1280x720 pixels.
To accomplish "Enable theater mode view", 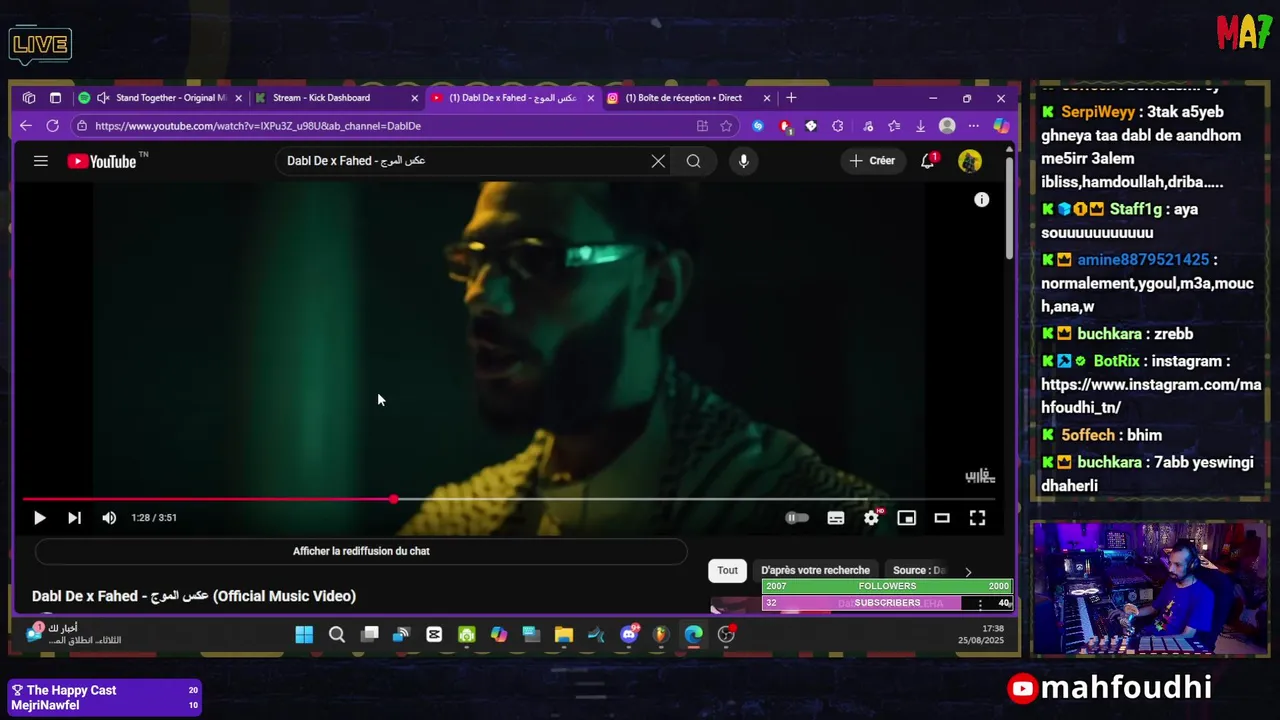I will pyautogui.click(x=942, y=518).
